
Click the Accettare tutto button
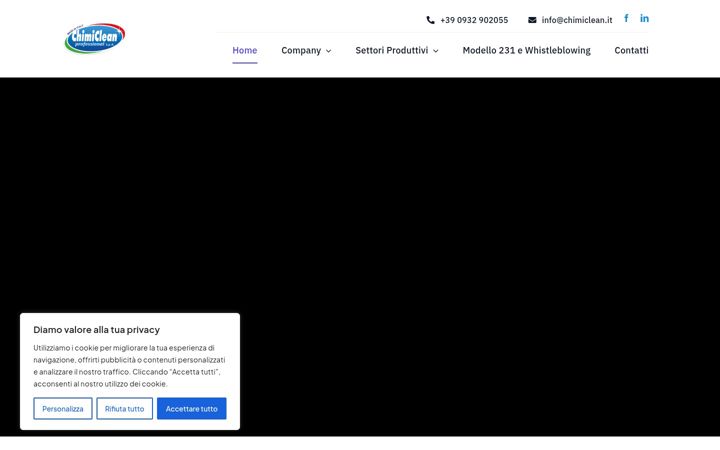pos(191,408)
